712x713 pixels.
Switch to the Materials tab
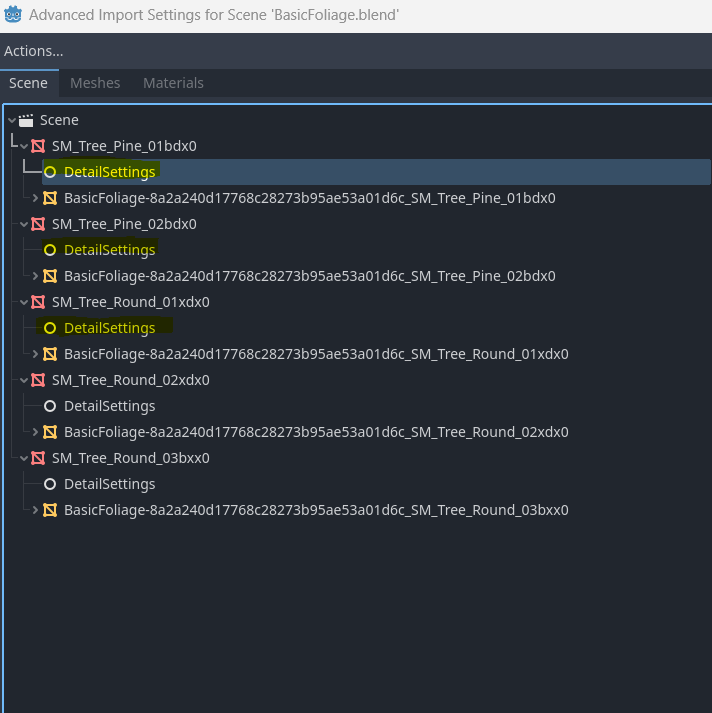tap(173, 83)
